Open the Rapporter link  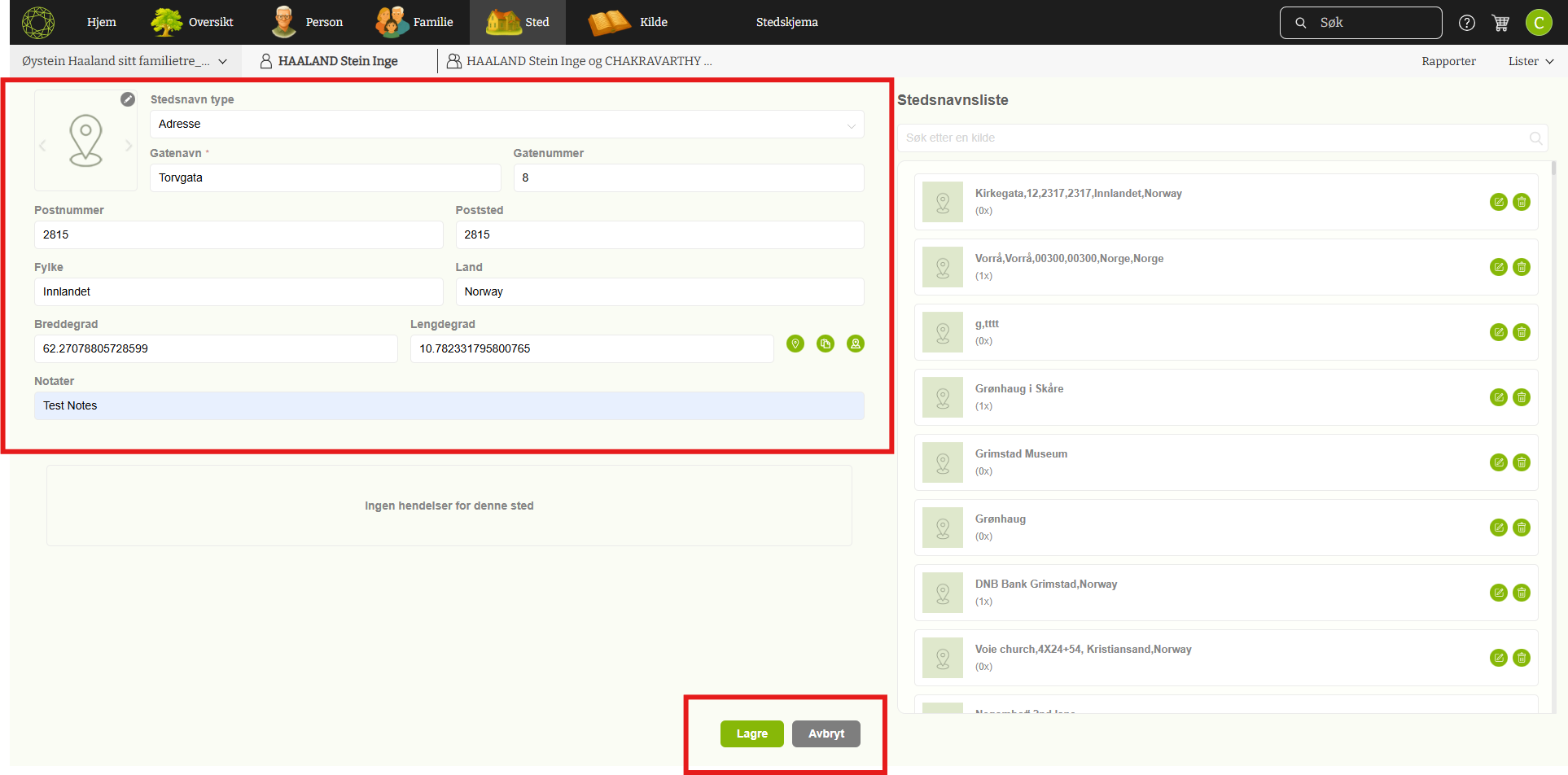[x=1448, y=61]
